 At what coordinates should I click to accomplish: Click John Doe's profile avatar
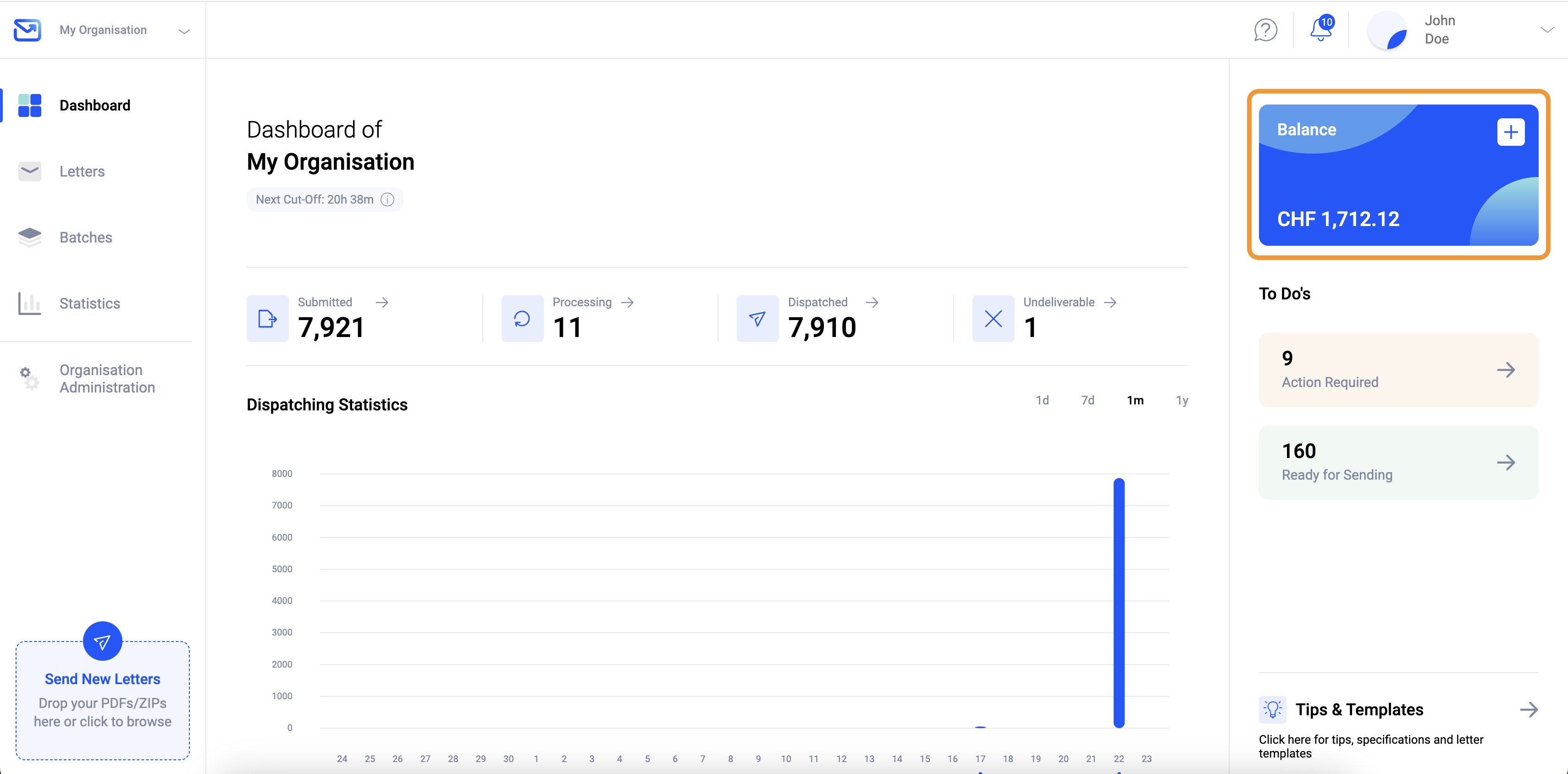[x=1387, y=30]
